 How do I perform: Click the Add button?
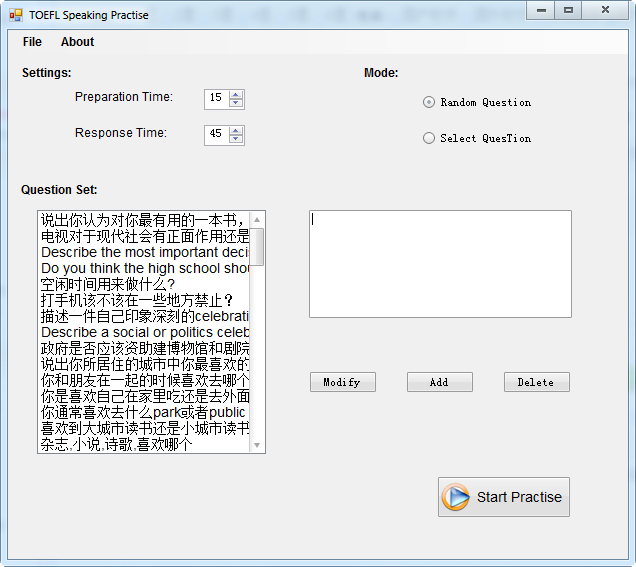(x=439, y=382)
